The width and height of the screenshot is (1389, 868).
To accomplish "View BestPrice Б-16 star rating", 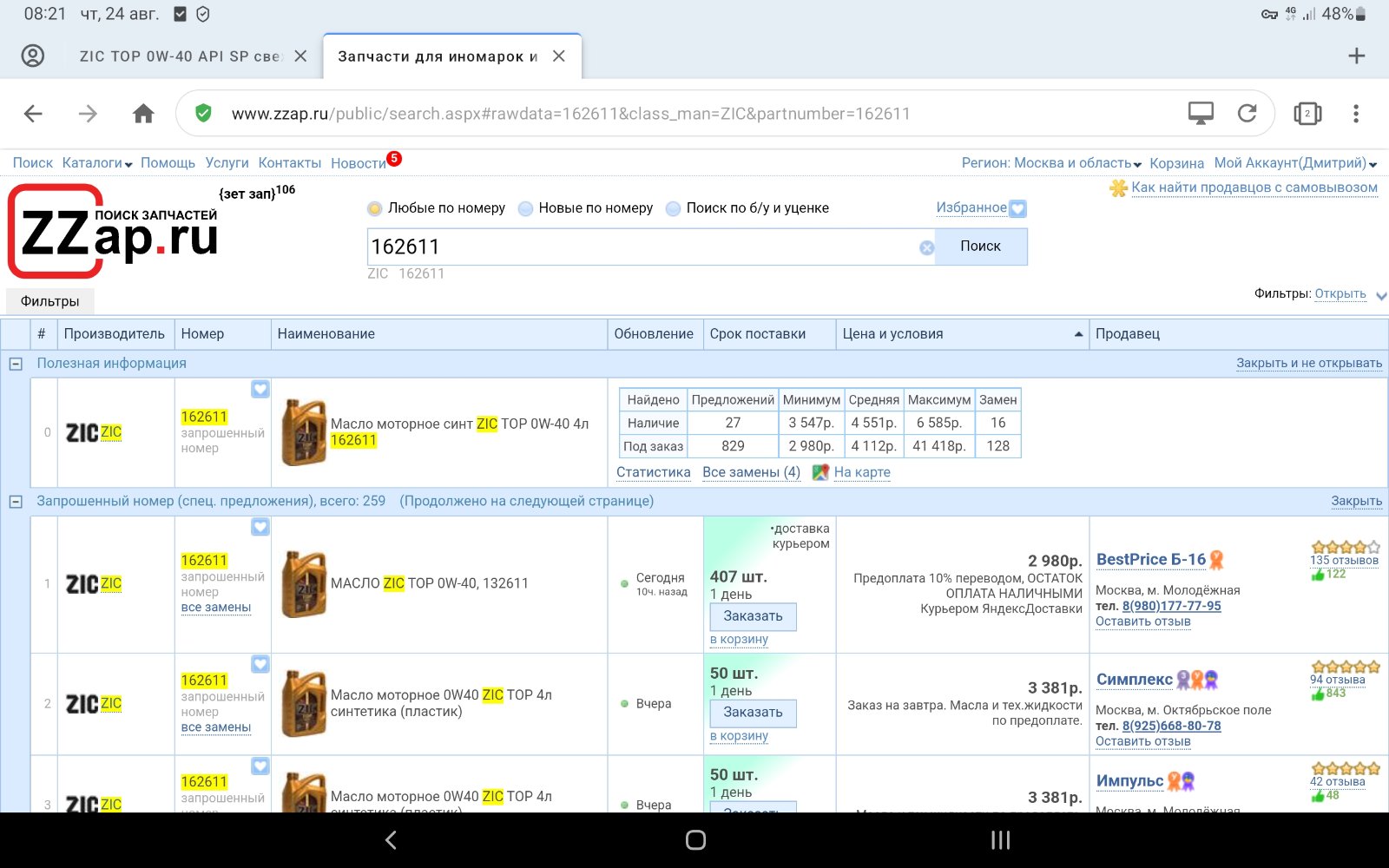I will click(1346, 547).
